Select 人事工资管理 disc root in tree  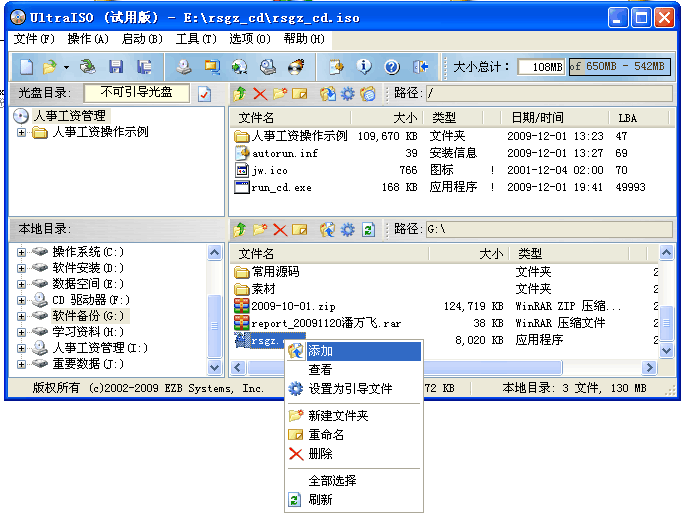tap(70, 116)
